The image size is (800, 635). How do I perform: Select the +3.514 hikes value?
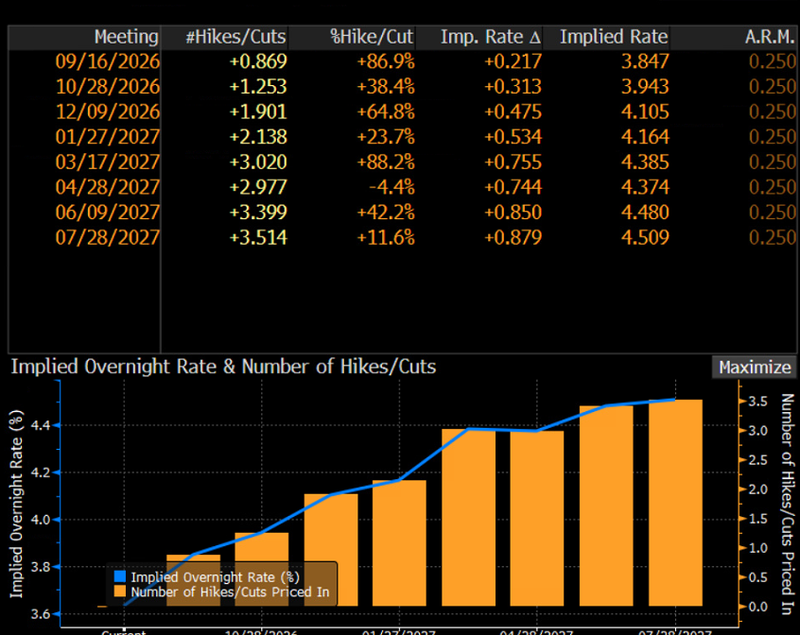tap(258, 238)
